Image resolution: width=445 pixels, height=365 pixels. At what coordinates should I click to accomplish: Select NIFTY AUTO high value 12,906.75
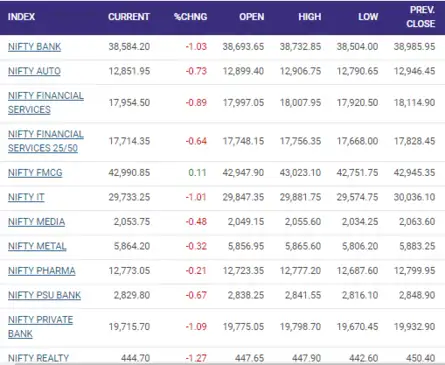click(300, 71)
